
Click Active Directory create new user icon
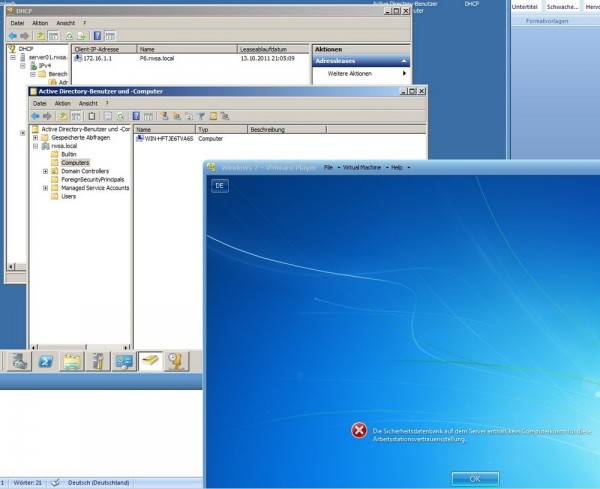pyautogui.click(x=165, y=116)
